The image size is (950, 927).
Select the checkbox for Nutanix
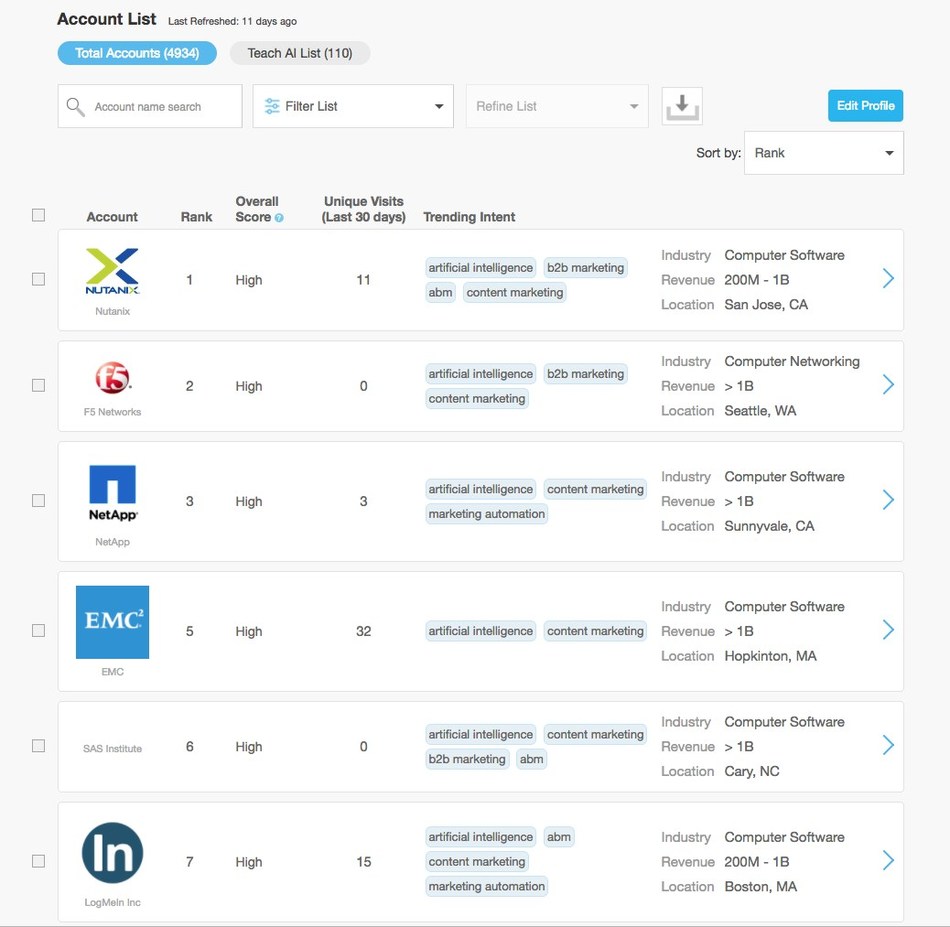tap(38, 279)
